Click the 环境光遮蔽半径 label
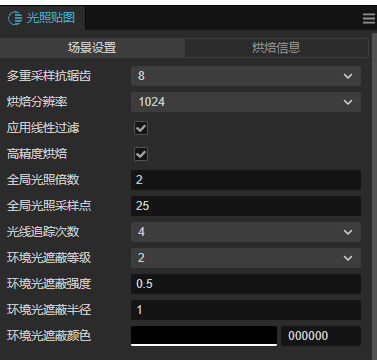The width and height of the screenshot is (377, 360). pyautogui.click(x=49, y=310)
